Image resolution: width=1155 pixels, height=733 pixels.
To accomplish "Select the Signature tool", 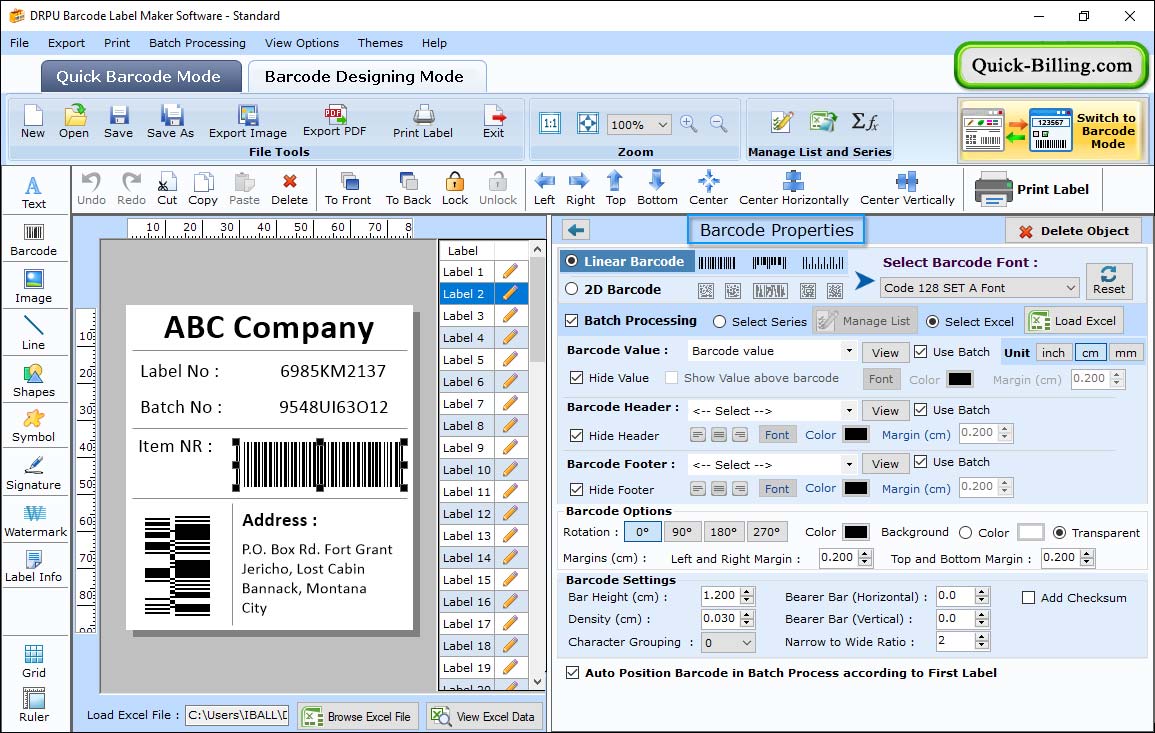I will point(34,473).
